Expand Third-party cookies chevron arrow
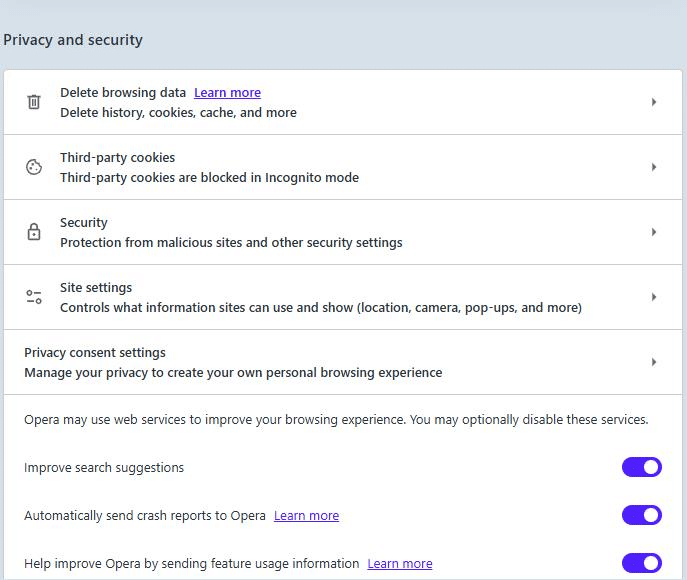This screenshot has width=687, height=580. 654,167
